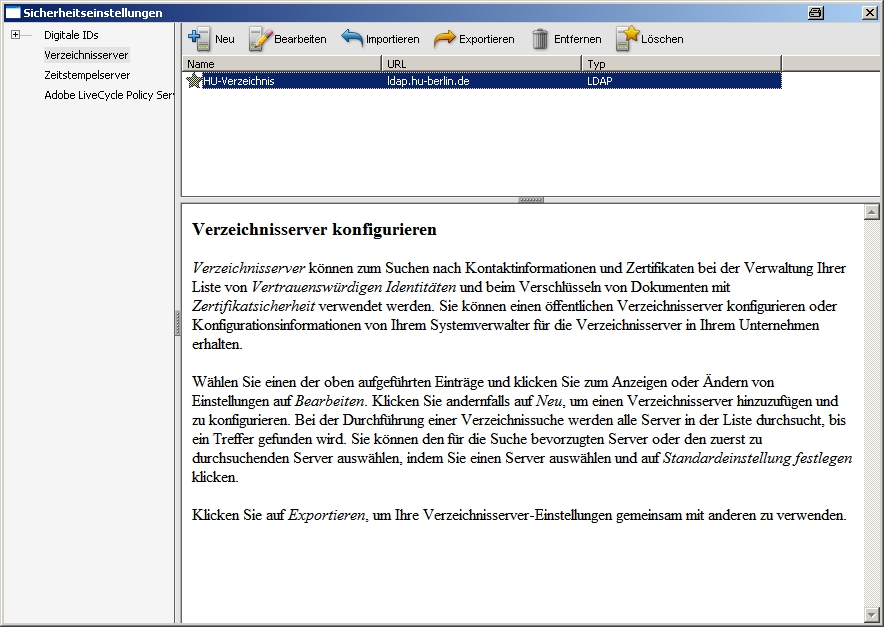Click the Bearbeiten pencil icon
884x627 pixels.
coord(260,39)
